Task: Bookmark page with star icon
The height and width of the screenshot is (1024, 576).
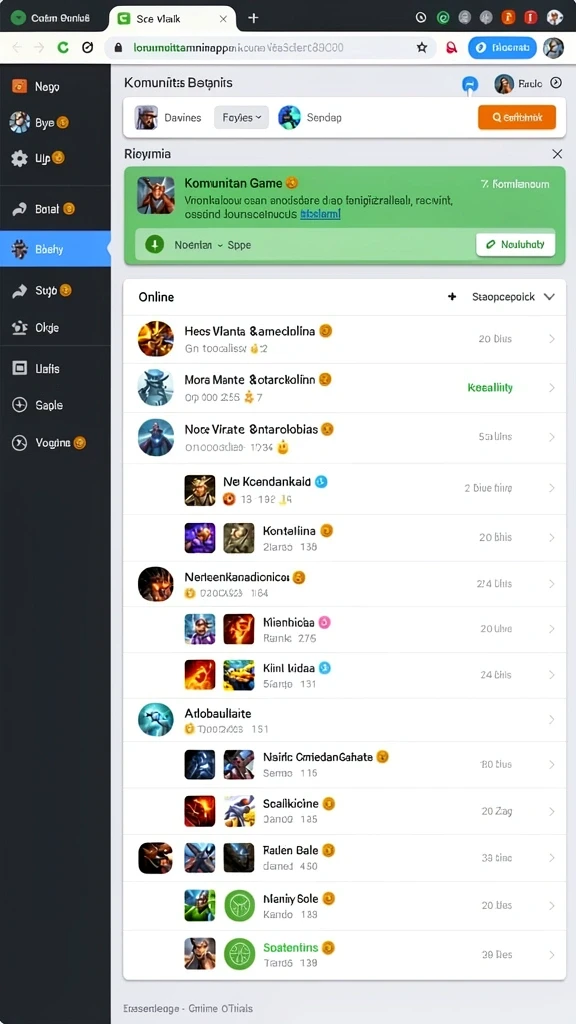Action: [x=422, y=47]
